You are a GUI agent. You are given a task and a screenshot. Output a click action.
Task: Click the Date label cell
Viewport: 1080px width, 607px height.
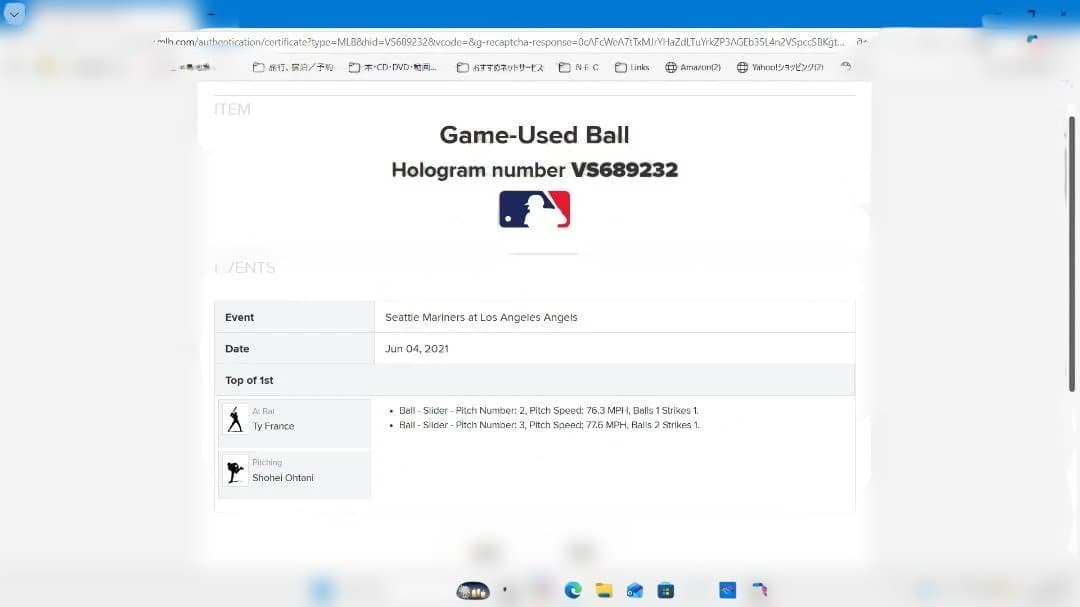click(x=295, y=349)
